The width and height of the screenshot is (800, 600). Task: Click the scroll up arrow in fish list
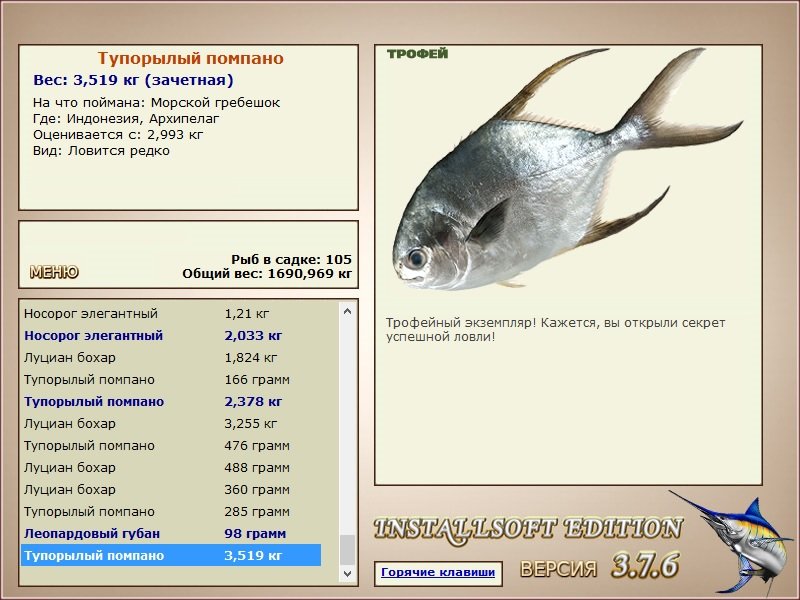pos(347,311)
